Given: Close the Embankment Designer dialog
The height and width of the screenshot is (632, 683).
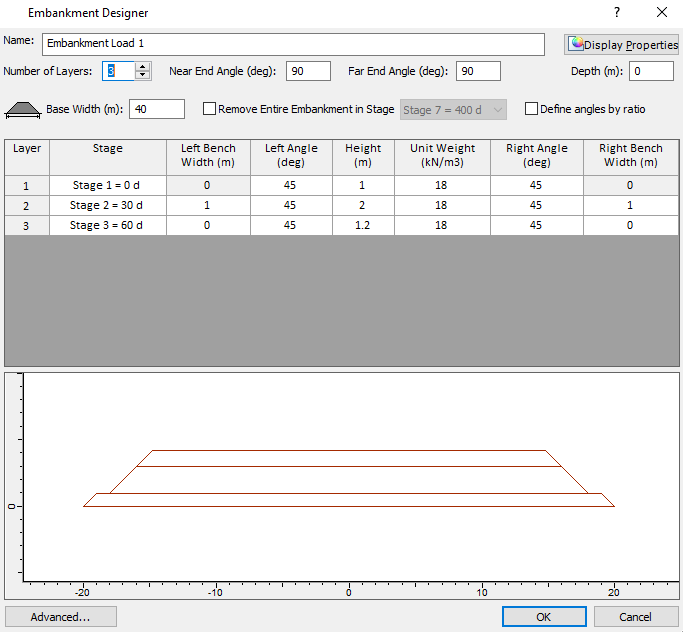Looking at the screenshot, I should 662,12.
